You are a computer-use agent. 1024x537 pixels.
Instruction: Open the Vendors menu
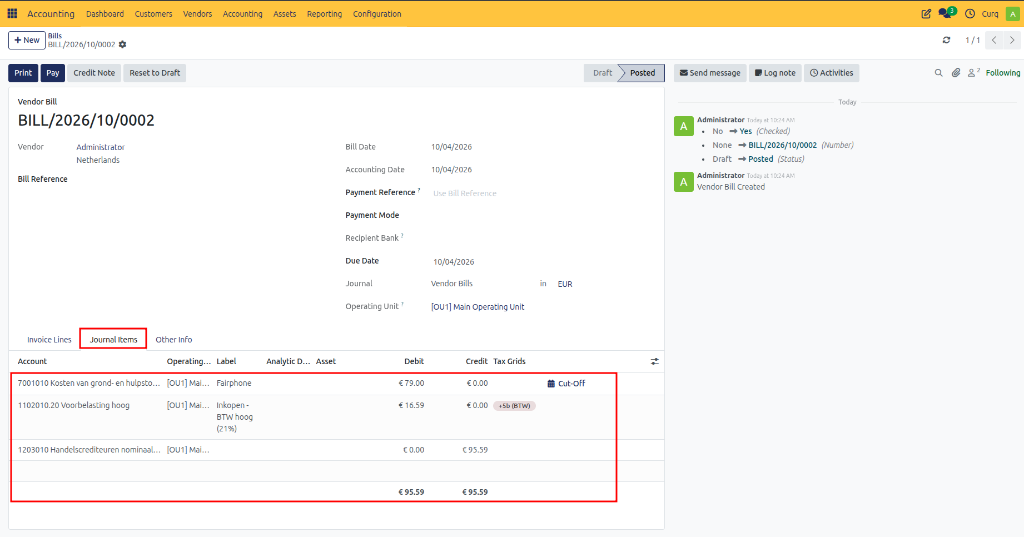pyautogui.click(x=197, y=14)
